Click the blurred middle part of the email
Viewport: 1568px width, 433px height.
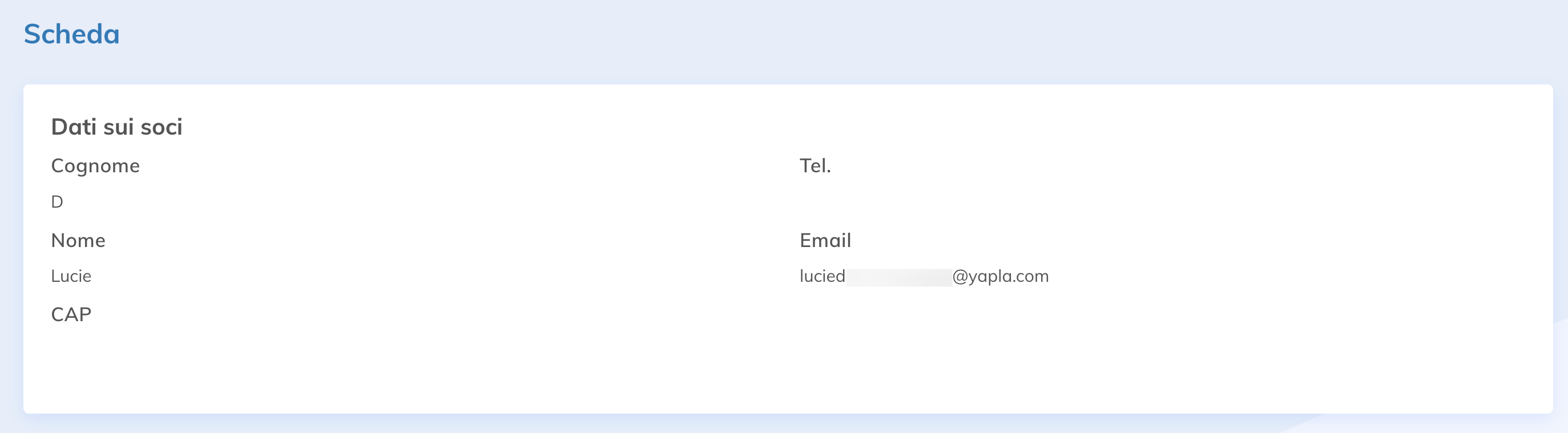(x=898, y=277)
